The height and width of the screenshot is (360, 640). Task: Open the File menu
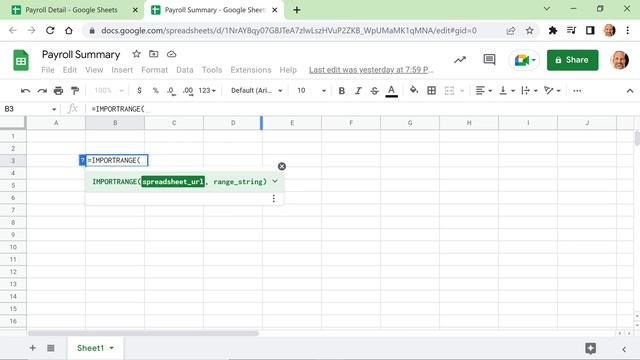point(48,70)
